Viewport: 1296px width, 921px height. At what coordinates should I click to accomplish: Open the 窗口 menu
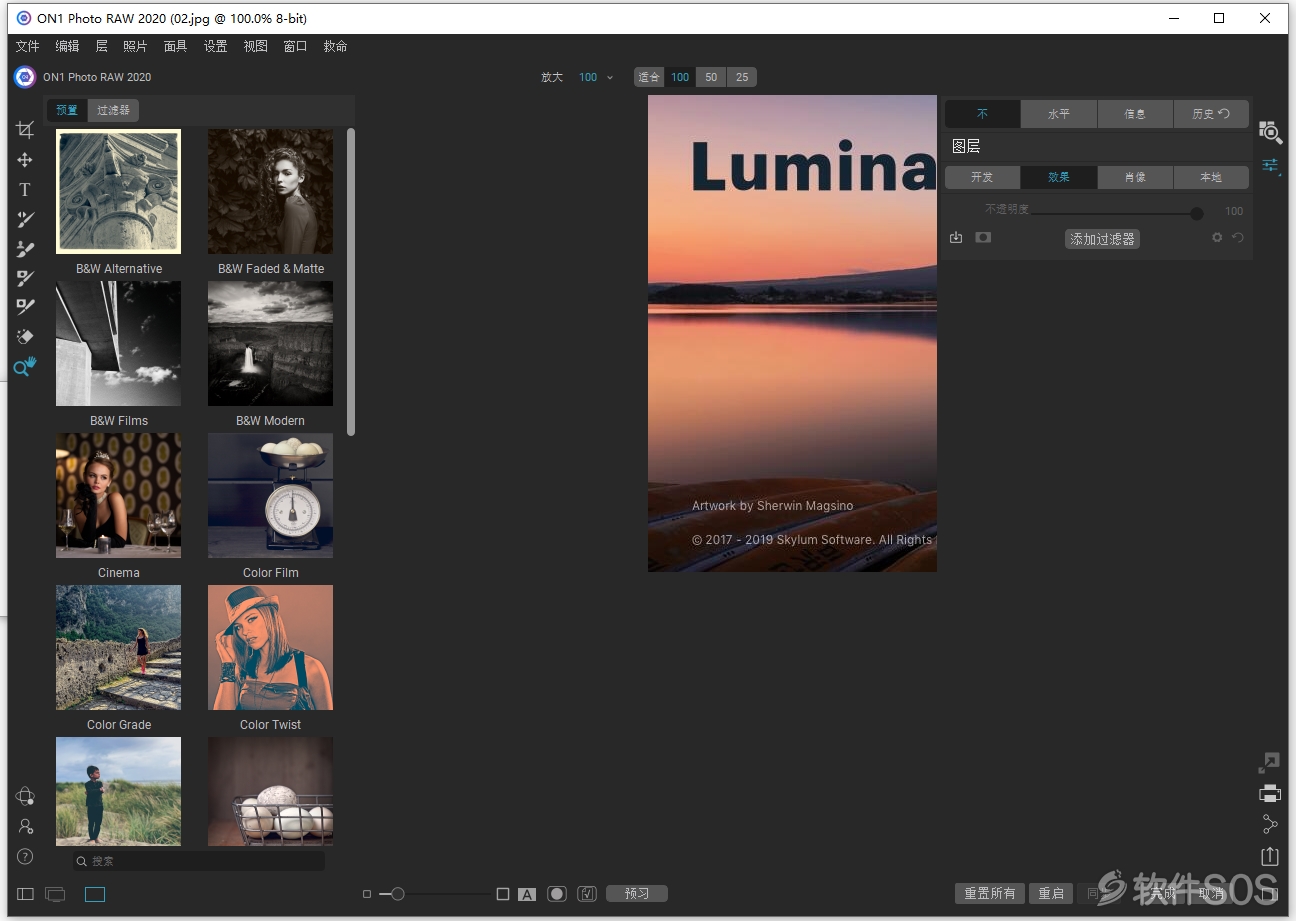[295, 46]
